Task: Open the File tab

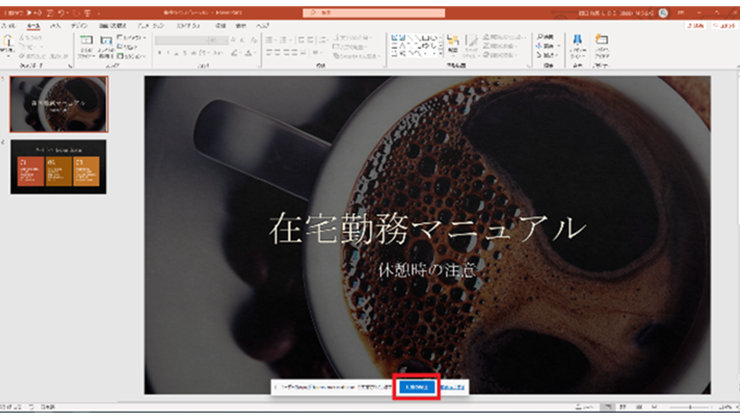Action: [8, 25]
